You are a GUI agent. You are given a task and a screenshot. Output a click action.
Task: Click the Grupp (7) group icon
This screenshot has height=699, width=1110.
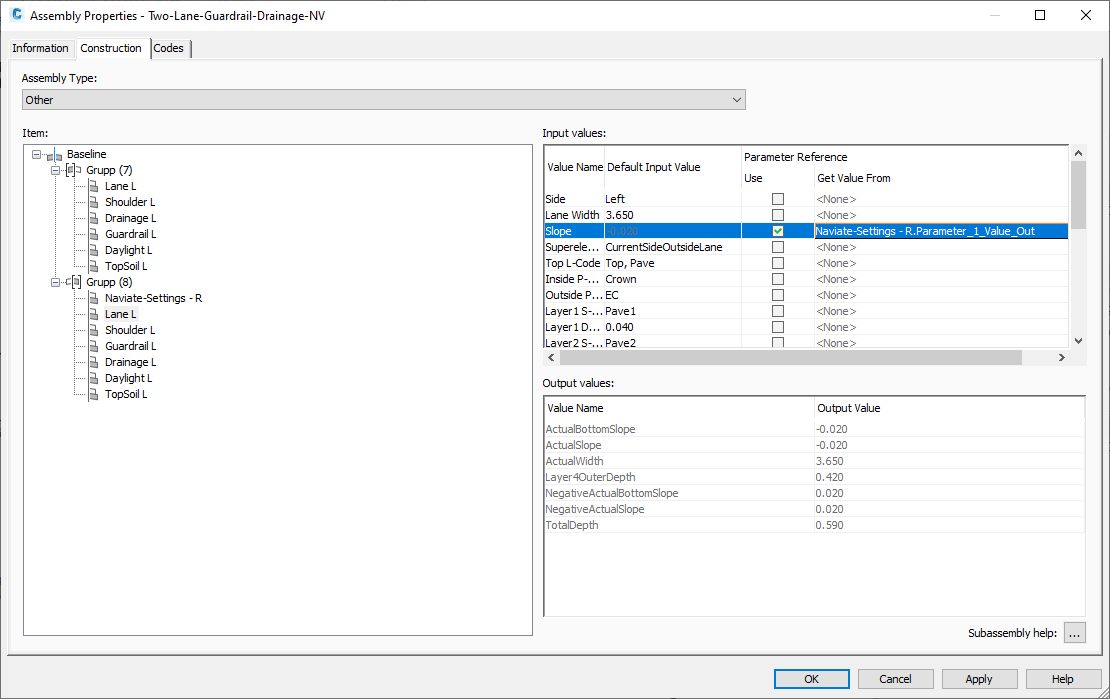72,170
